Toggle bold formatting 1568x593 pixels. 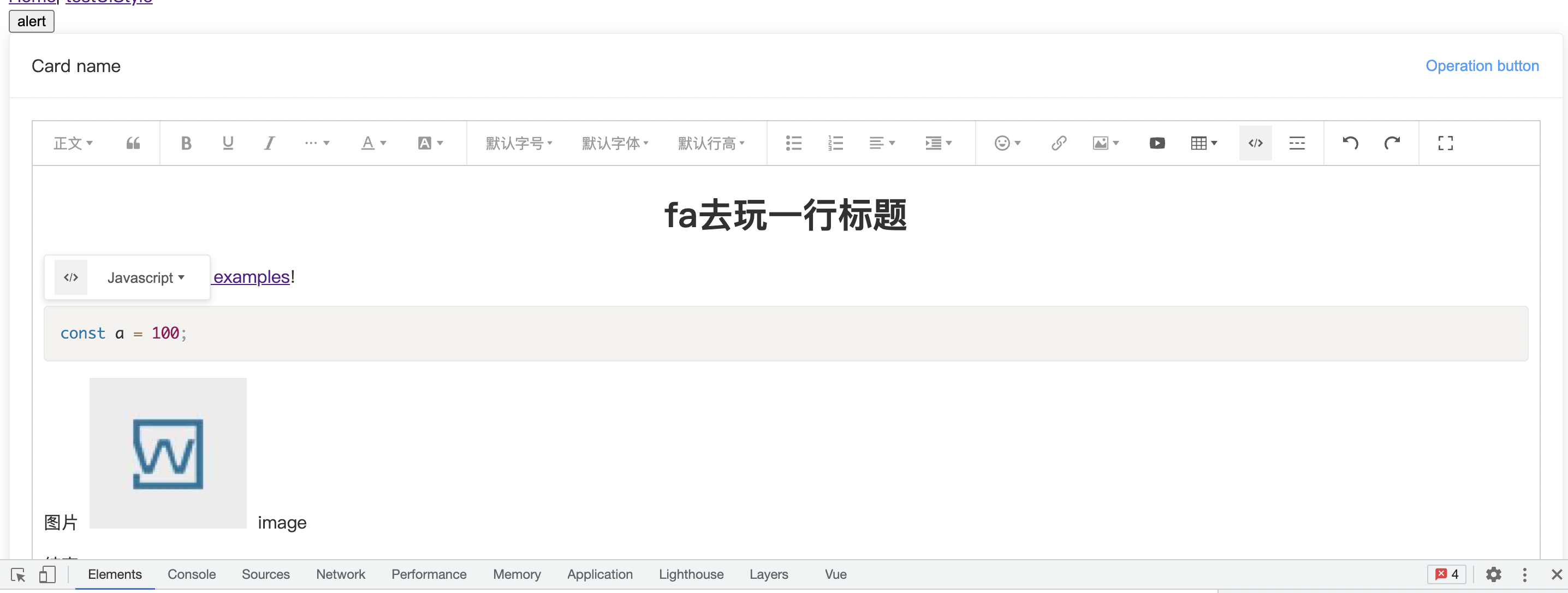[x=186, y=143]
